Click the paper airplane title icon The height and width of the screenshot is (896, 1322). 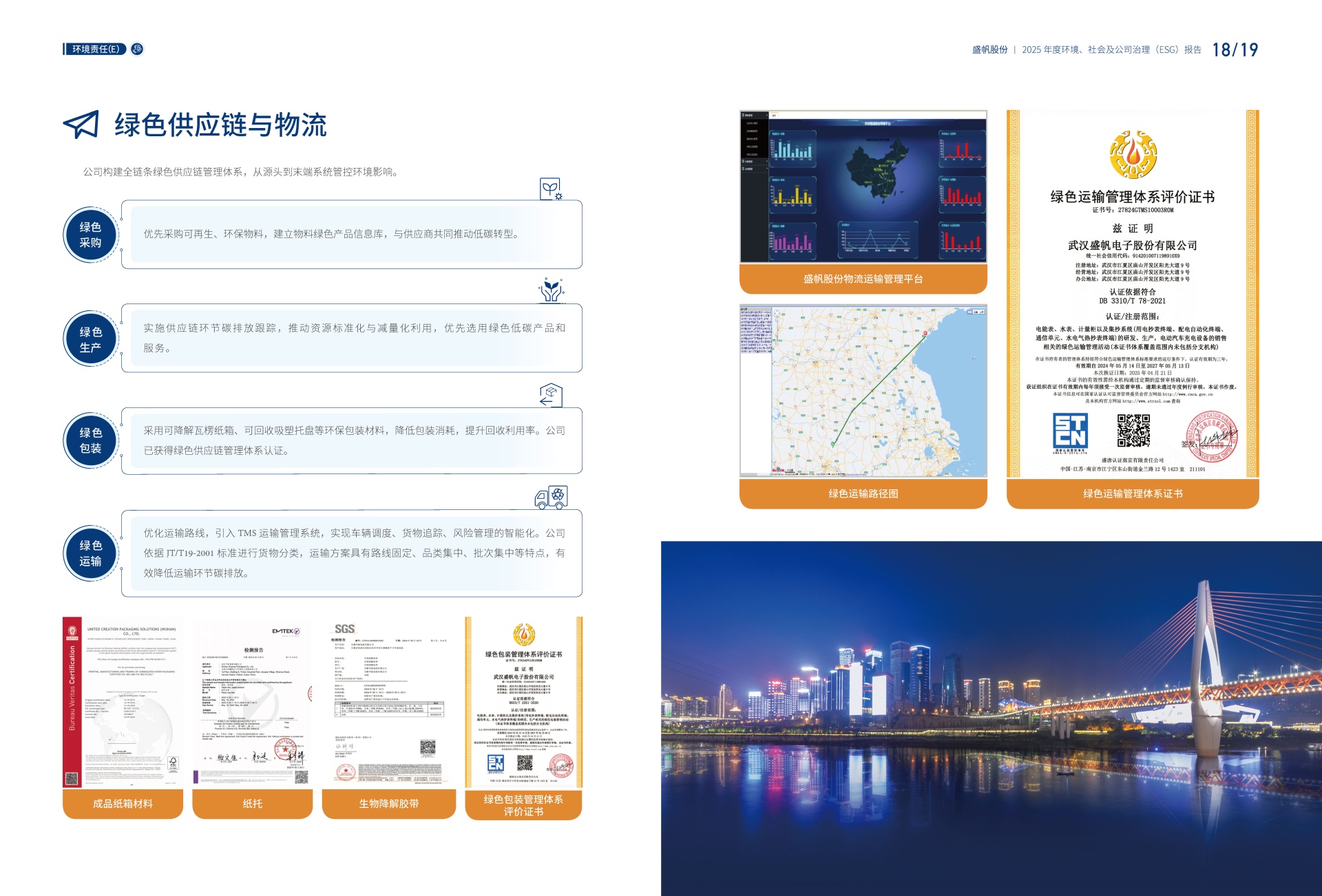click(x=81, y=125)
